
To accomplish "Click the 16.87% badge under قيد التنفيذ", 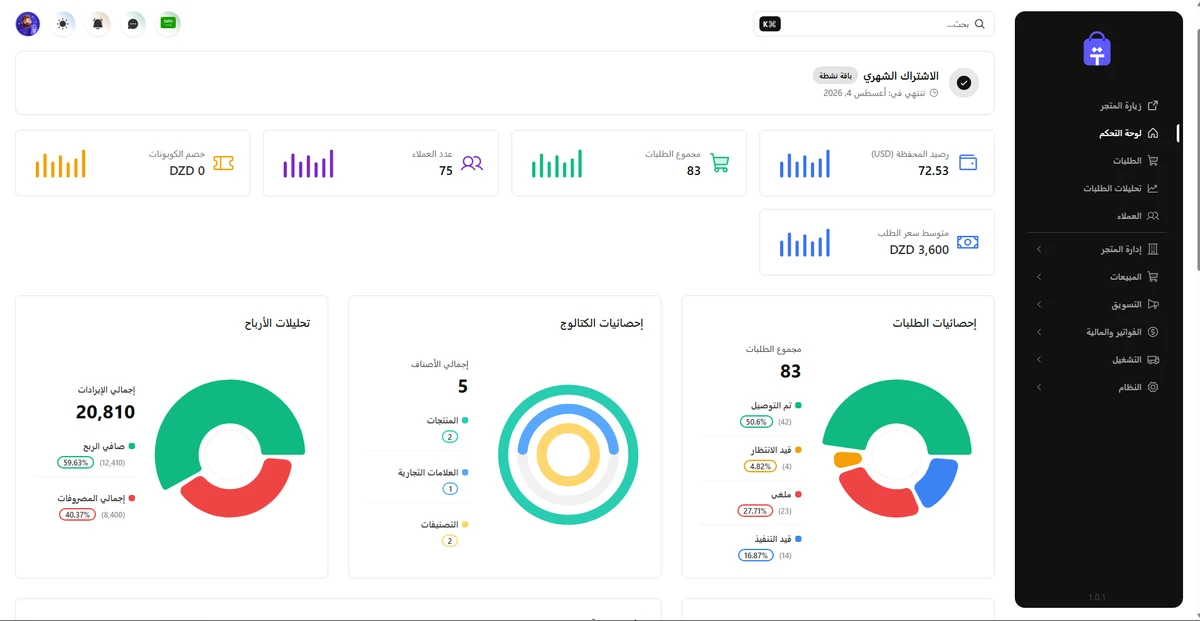I will (x=755, y=555).
